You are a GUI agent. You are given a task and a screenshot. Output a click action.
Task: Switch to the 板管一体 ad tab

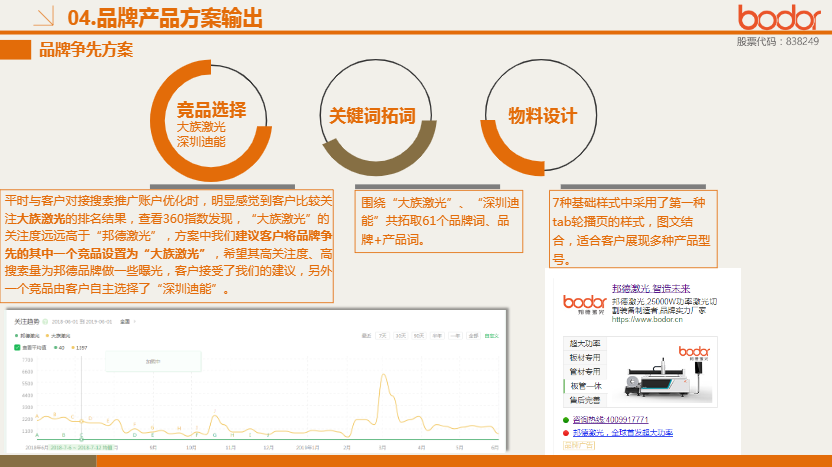click(x=585, y=386)
